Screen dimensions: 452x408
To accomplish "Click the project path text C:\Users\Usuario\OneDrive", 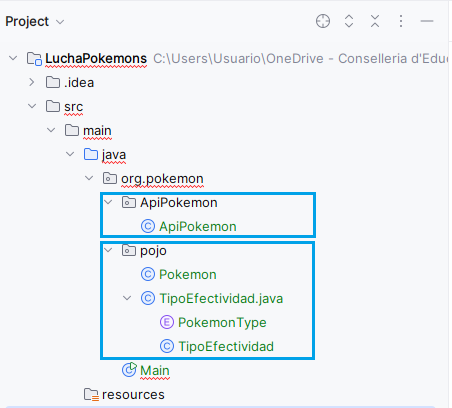I will click(x=238, y=59).
